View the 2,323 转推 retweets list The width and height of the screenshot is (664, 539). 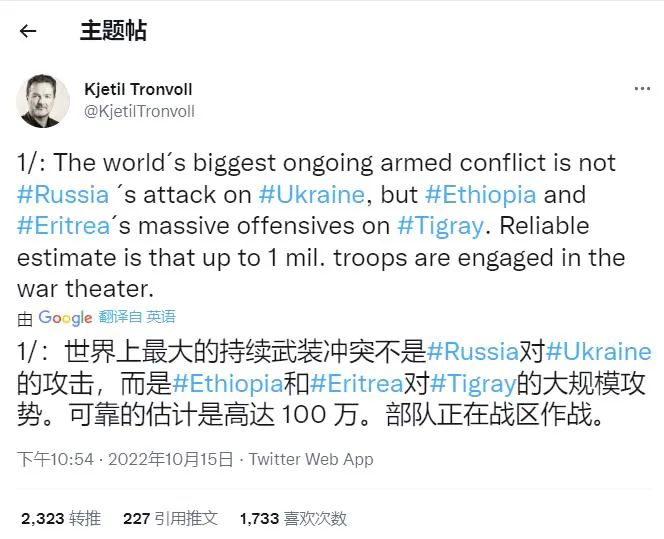[61, 519]
